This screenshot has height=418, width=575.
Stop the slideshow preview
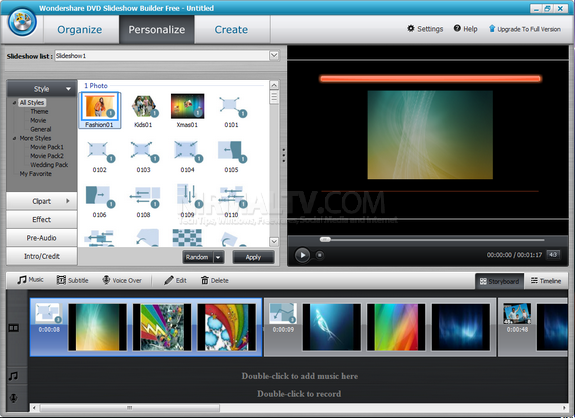coord(320,255)
